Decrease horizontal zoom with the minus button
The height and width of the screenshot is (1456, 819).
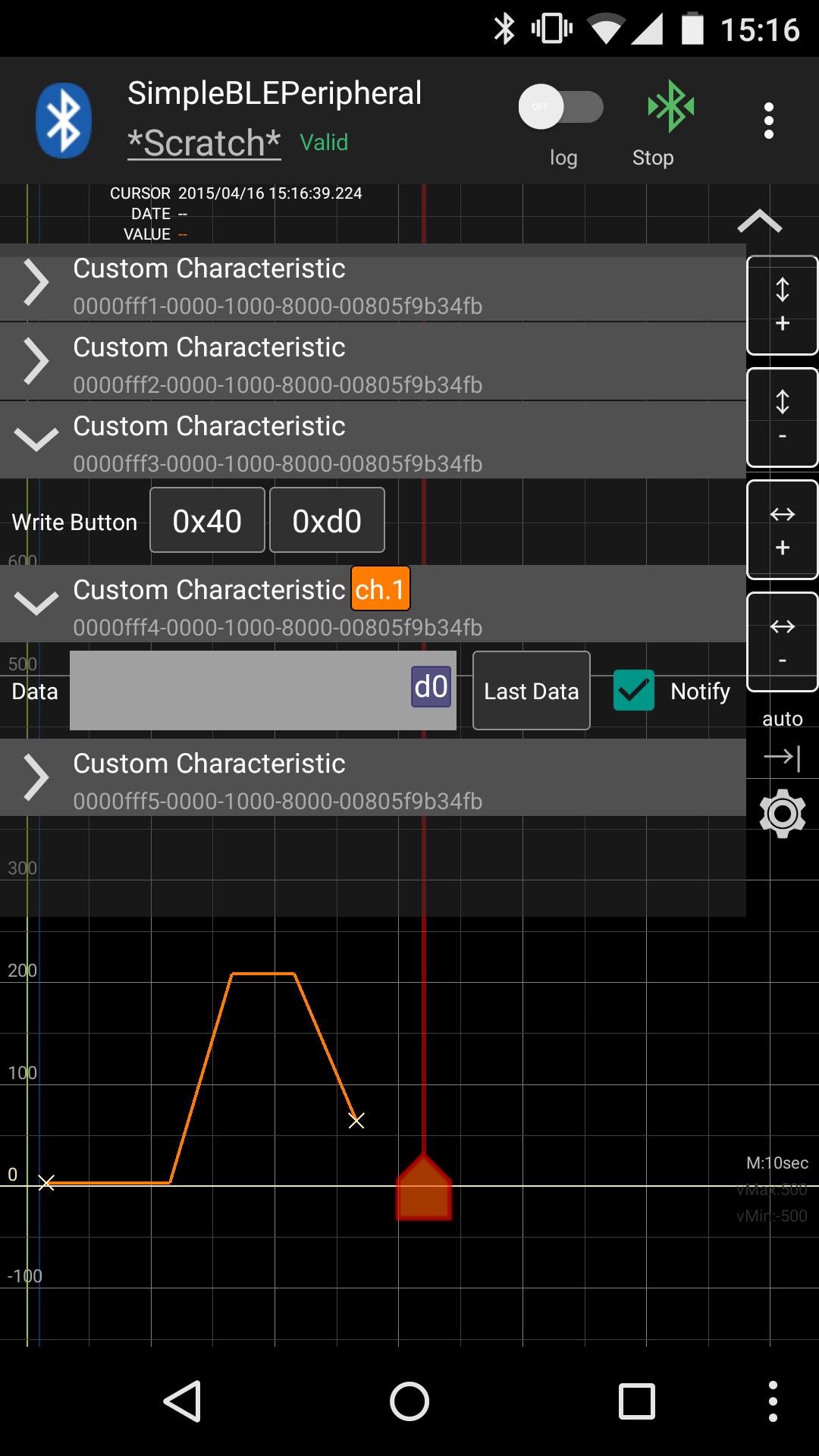782,642
